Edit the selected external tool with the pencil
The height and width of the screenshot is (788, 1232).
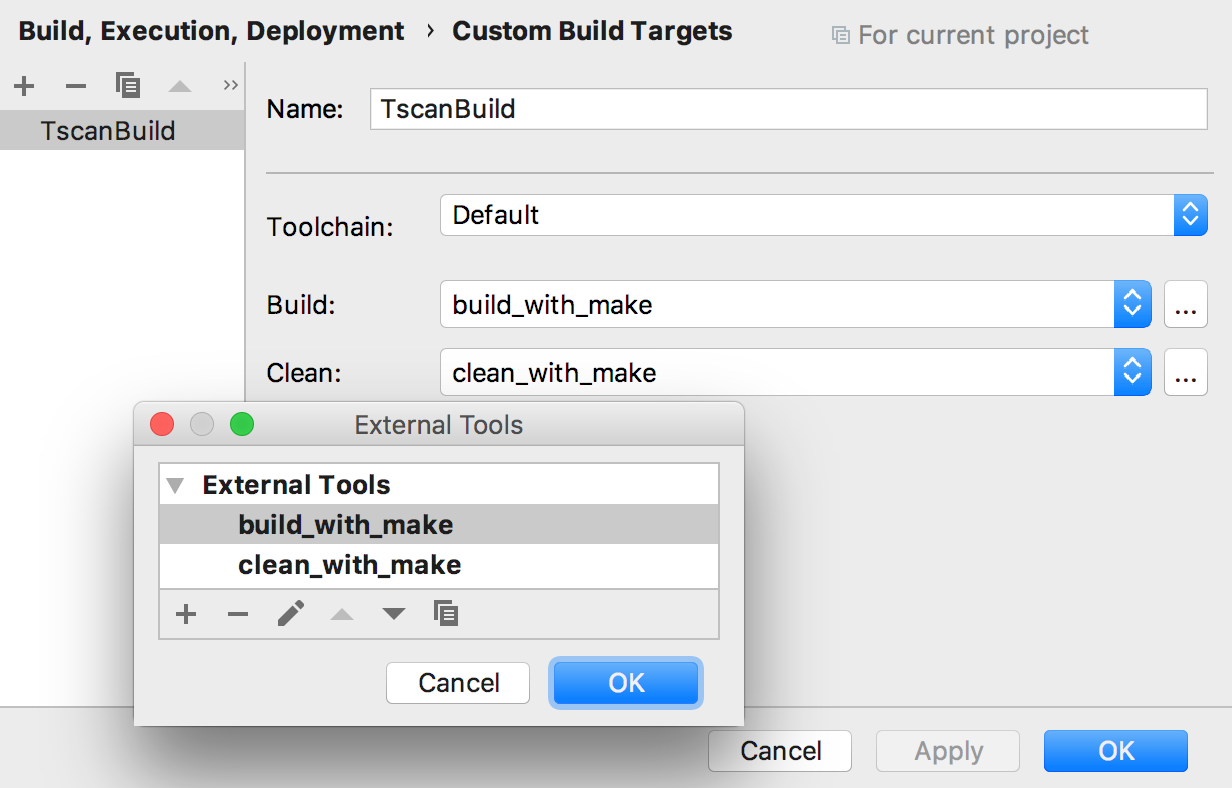tap(290, 613)
